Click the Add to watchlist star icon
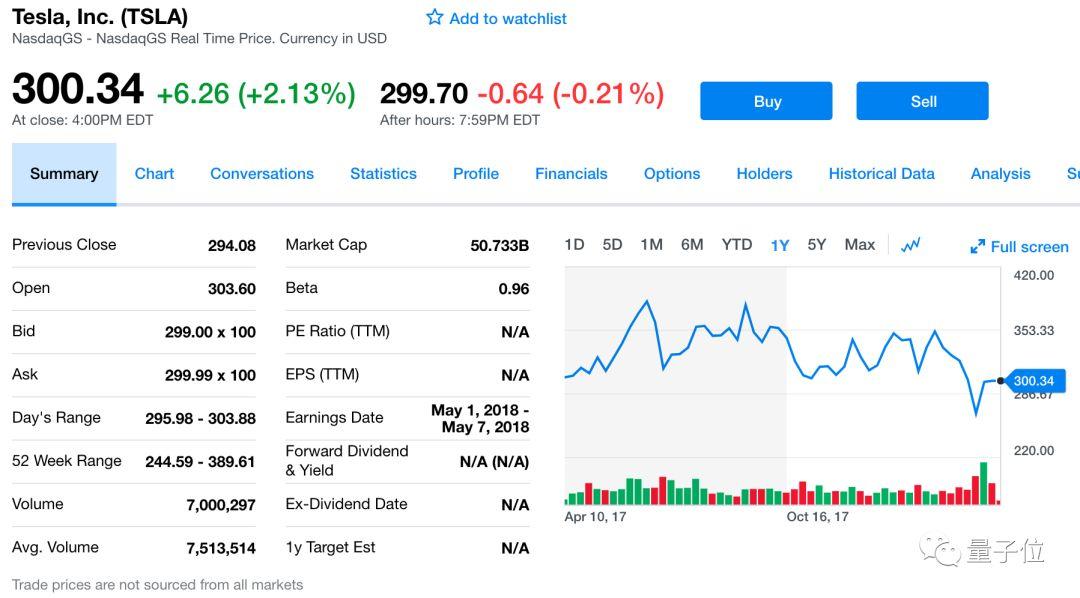This screenshot has width=1080, height=598. tap(435, 17)
